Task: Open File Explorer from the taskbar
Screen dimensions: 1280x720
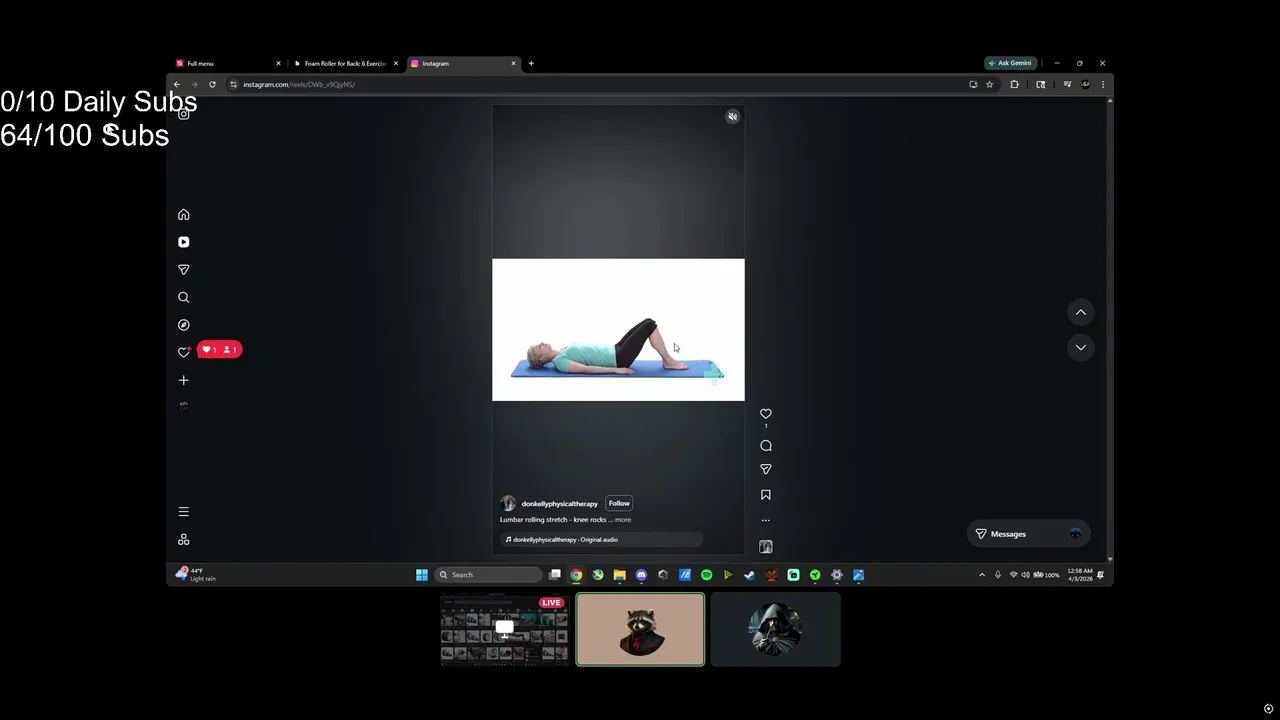Action: 619,575
